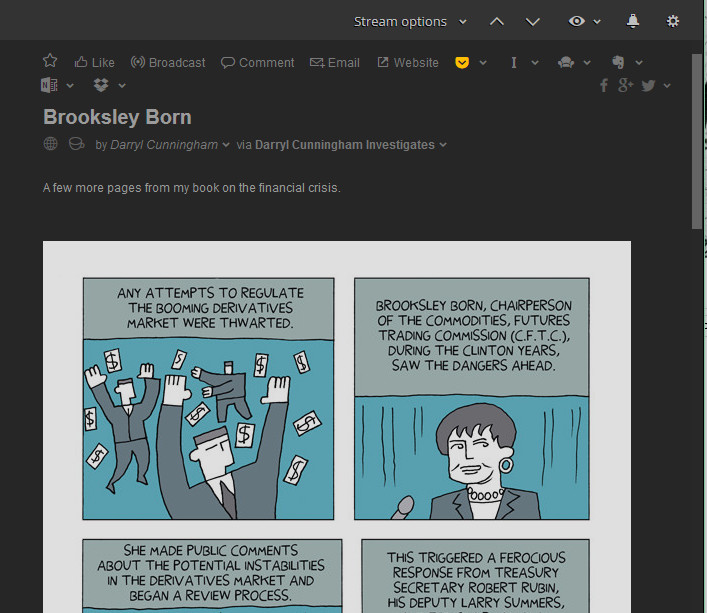Share on Twitter

click(648, 86)
